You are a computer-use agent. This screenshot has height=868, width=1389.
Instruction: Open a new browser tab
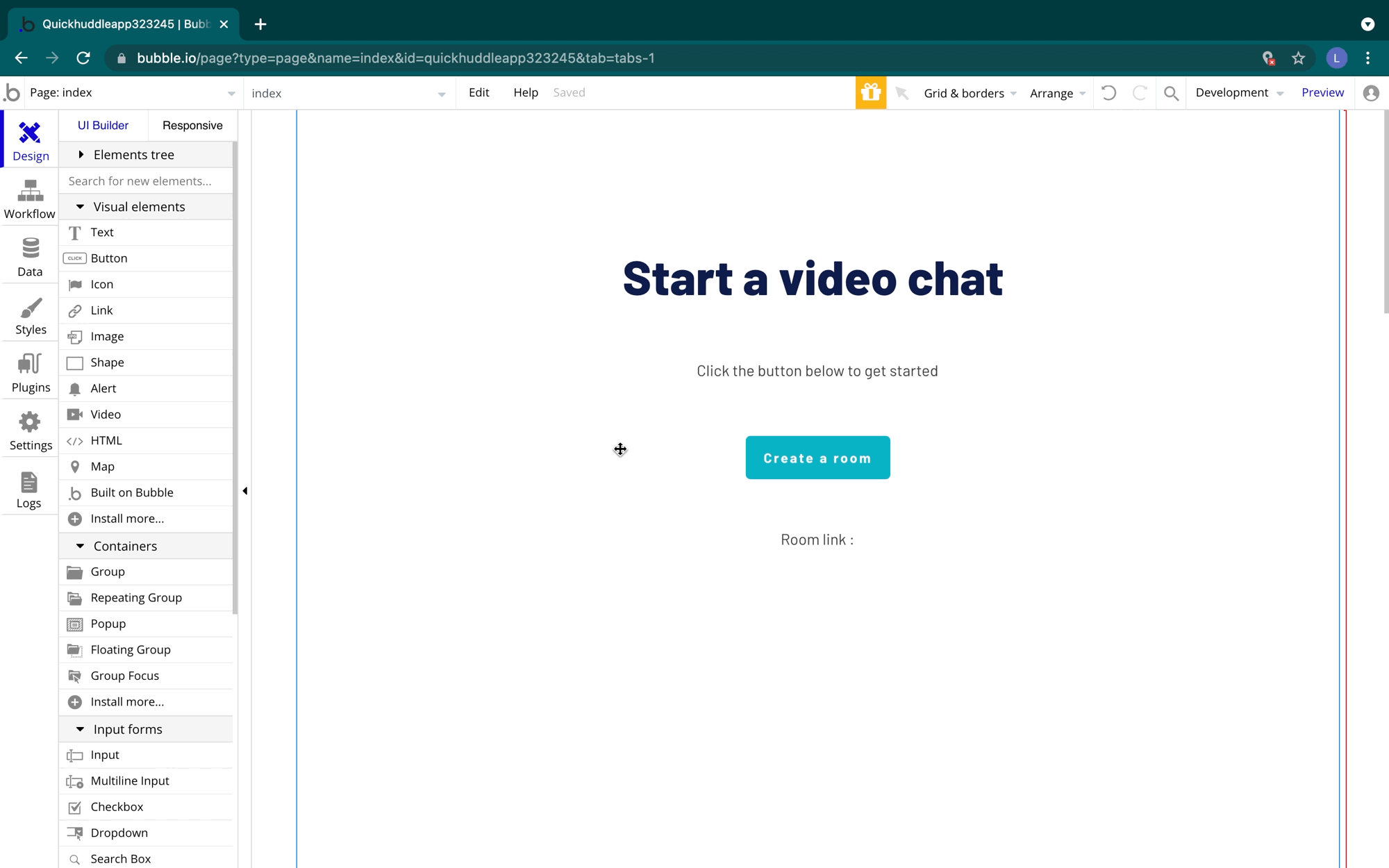pos(260,24)
